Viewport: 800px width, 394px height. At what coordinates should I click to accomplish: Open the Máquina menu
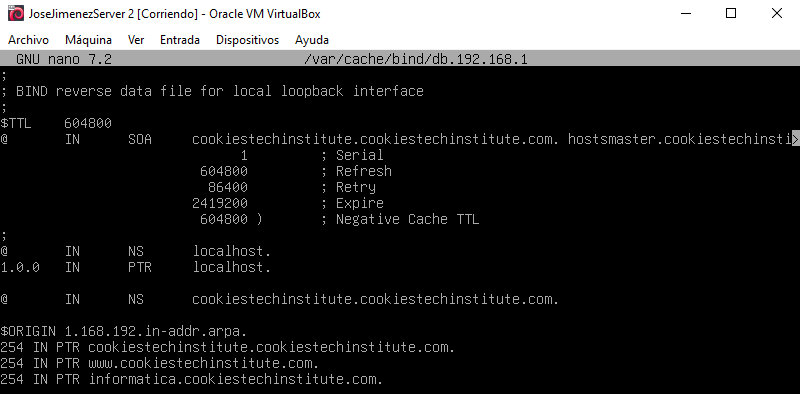point(88,40)
